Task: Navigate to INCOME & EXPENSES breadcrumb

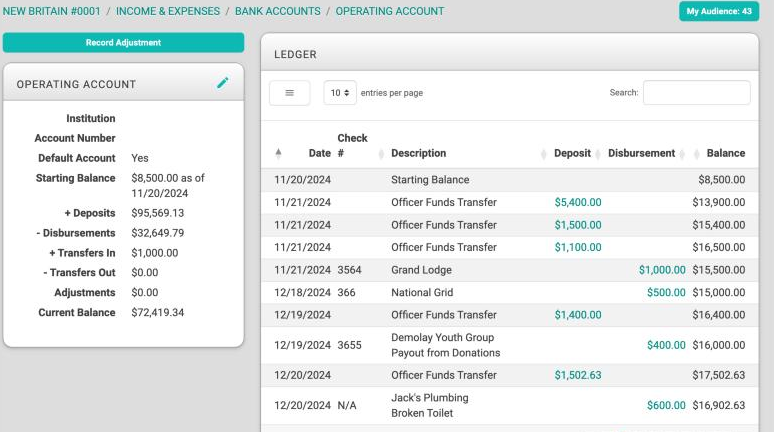Action: [168, 11]
